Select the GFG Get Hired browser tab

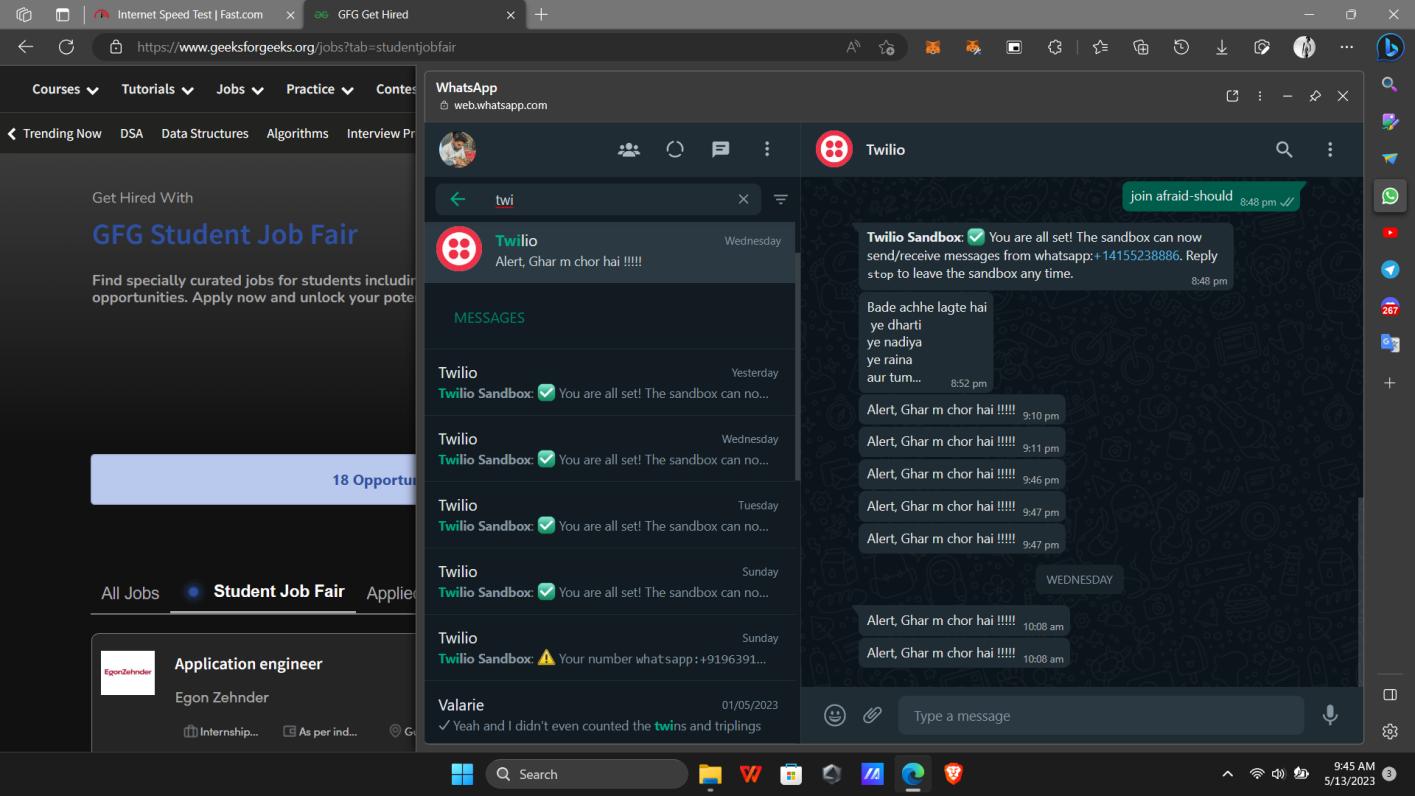click(414, 15)
